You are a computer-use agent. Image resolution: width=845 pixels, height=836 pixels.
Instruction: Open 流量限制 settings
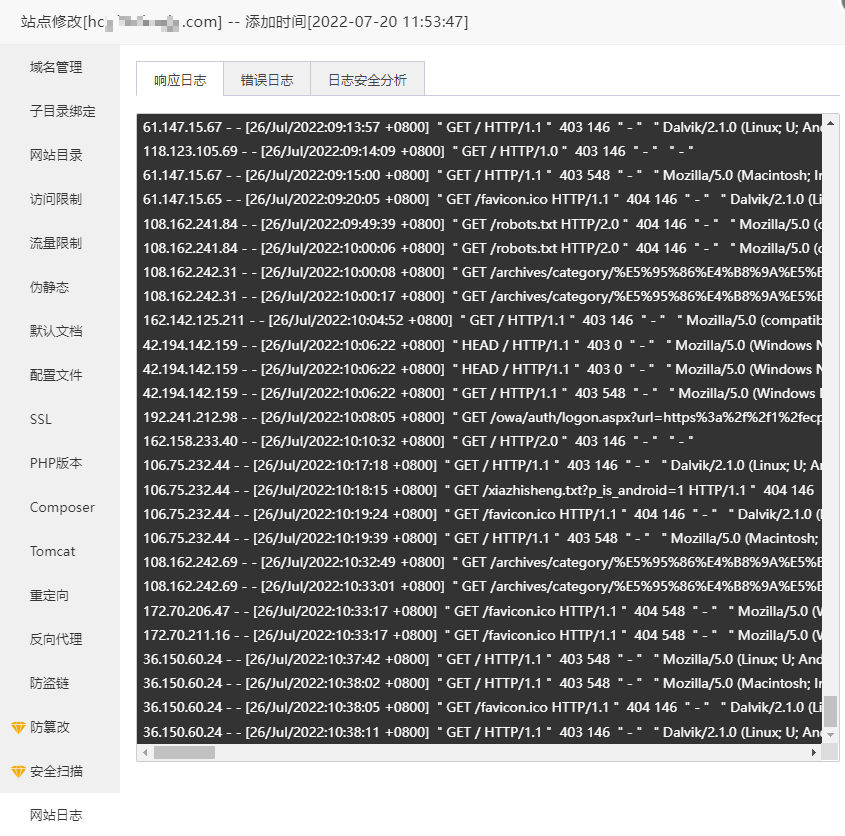point(56,243)
